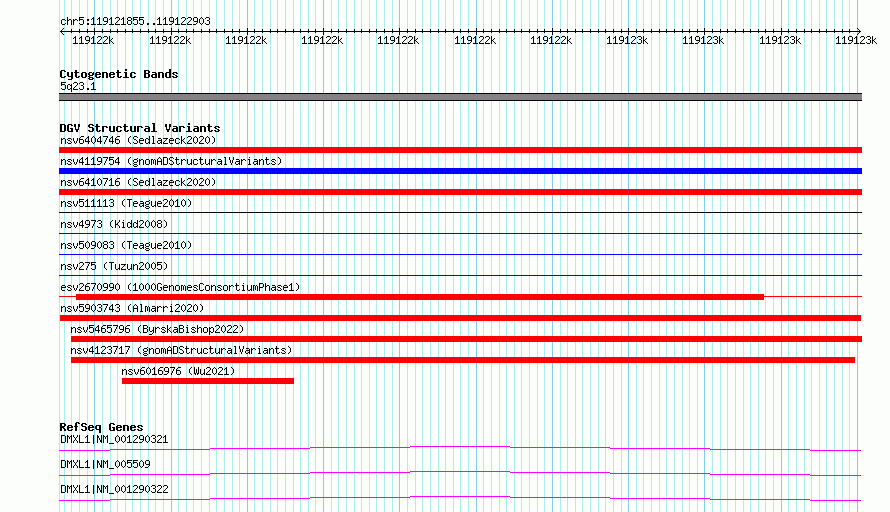This screenshot has width=890, height=512.
Task: Select the gray 5q23.1 cytogenetic band bar
Action: pos(460,97)
